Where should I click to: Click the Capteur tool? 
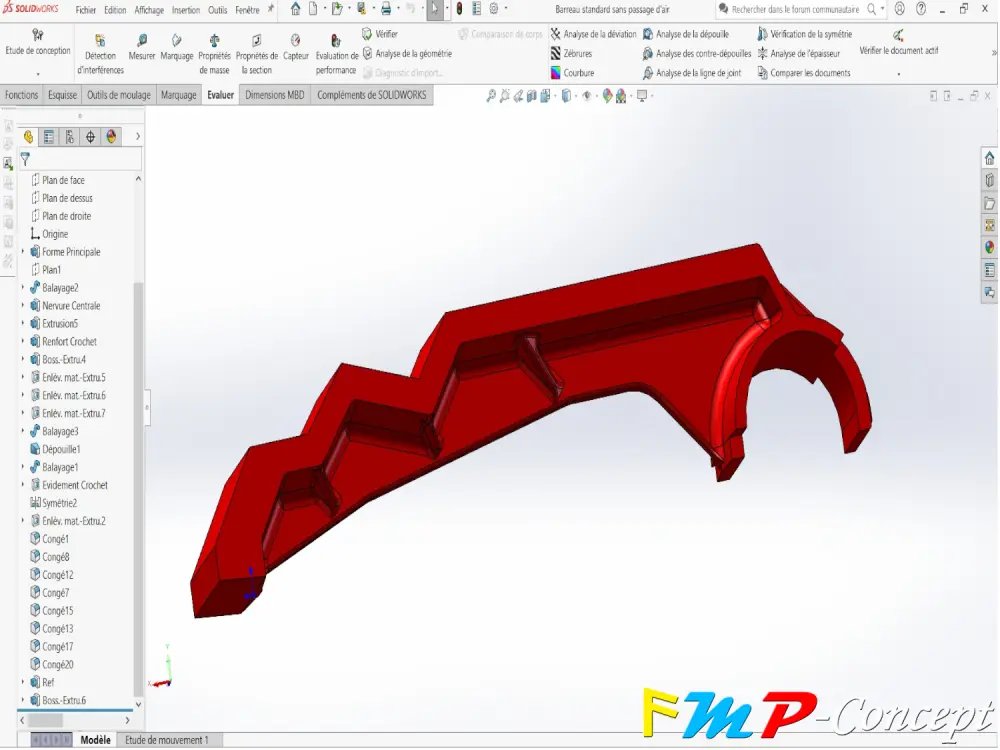(295, 48)
